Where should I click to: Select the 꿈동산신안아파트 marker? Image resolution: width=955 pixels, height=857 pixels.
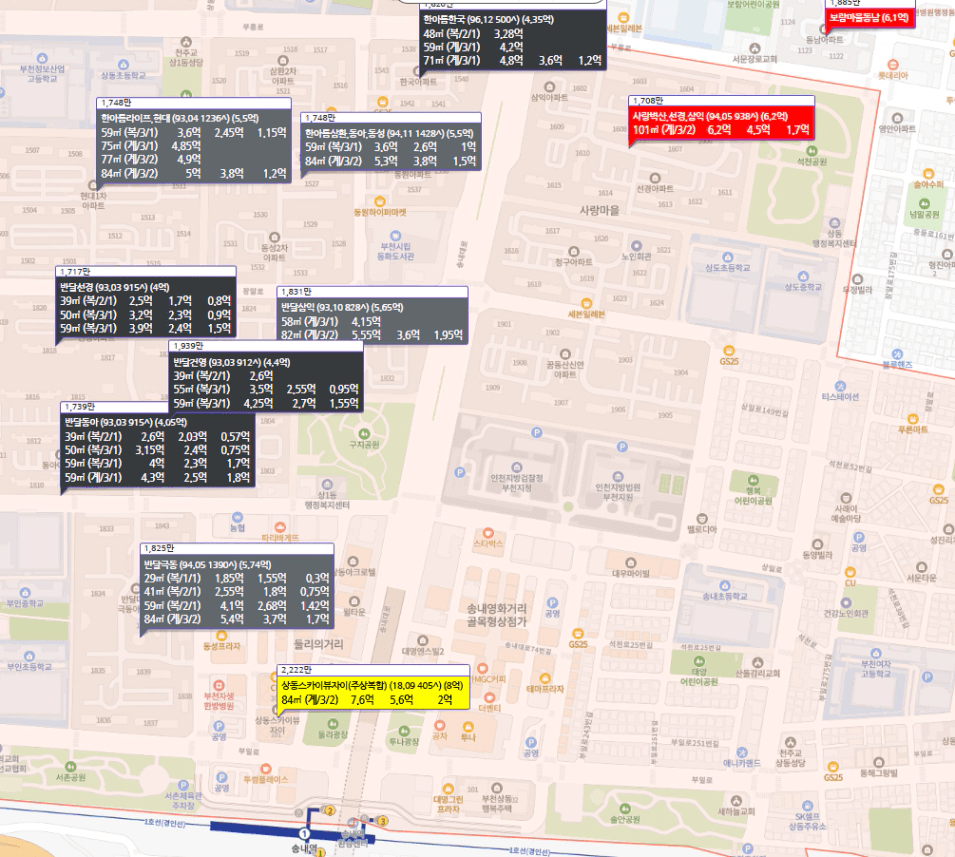565,354
